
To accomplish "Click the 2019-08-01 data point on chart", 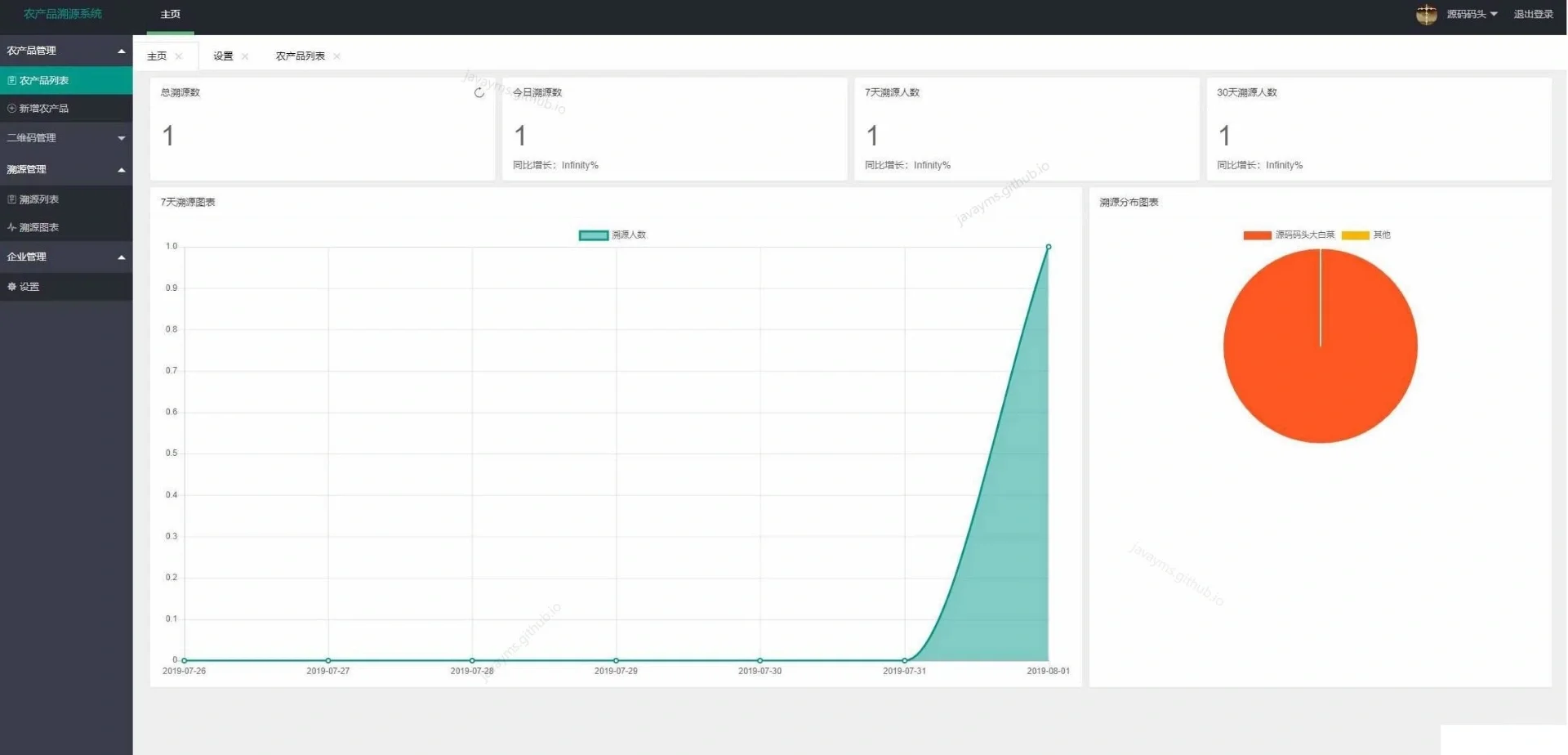I will (x=1049, y=247).
